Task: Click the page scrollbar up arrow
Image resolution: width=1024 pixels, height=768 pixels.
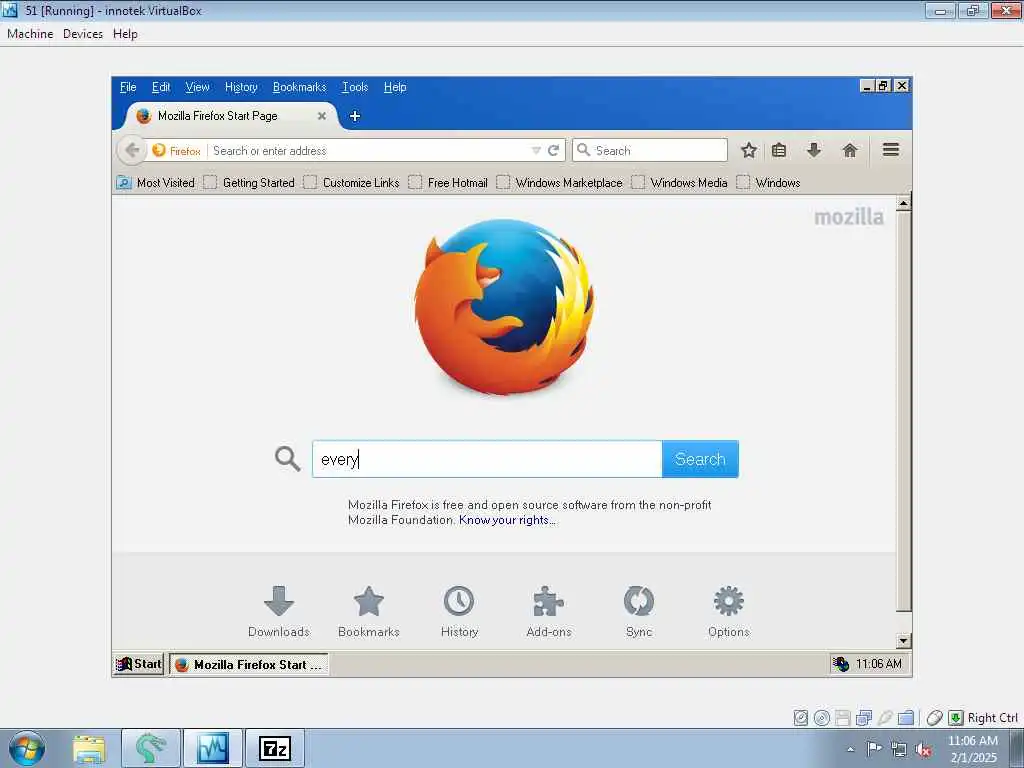Action: pyautogui.click(x=903, y=203)
